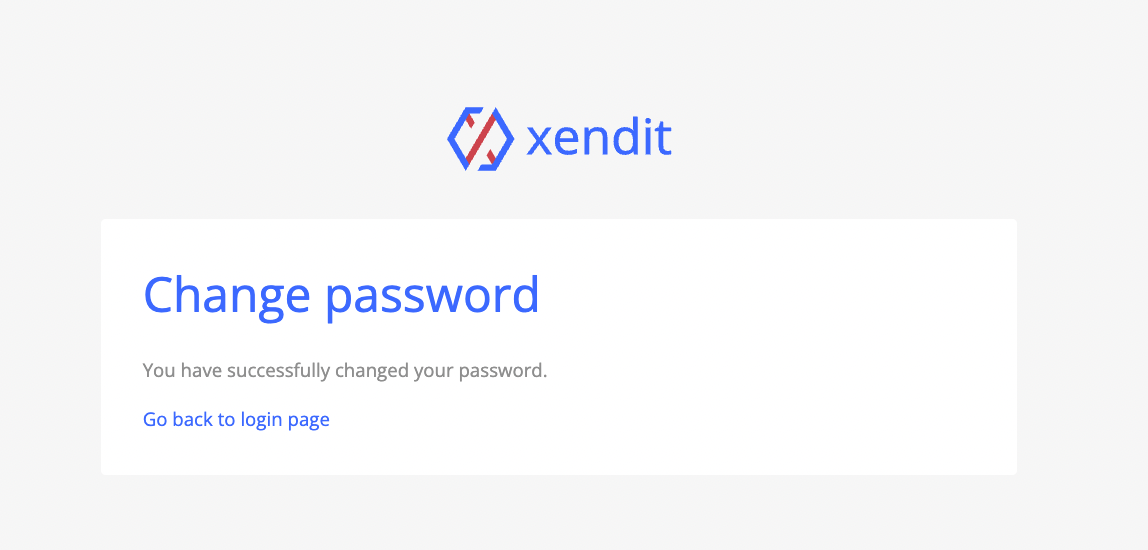This screenshot has width=1148, height=550.
Task: Open the Go back to login page link
Action: 236,419
